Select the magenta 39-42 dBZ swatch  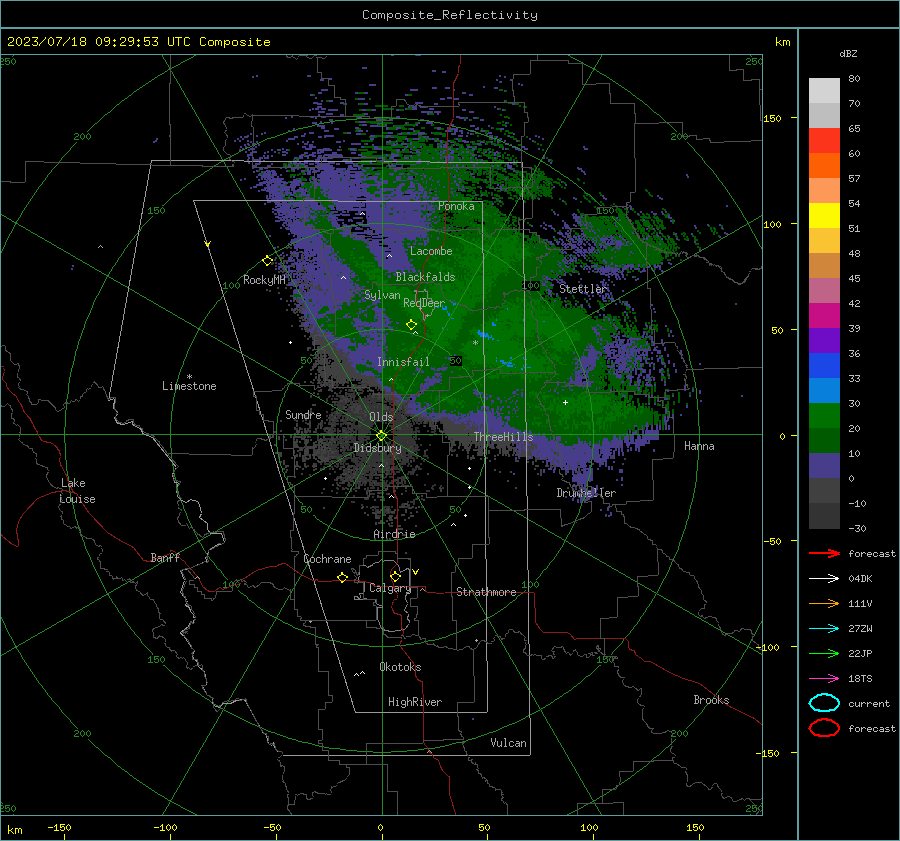[824, 315]
